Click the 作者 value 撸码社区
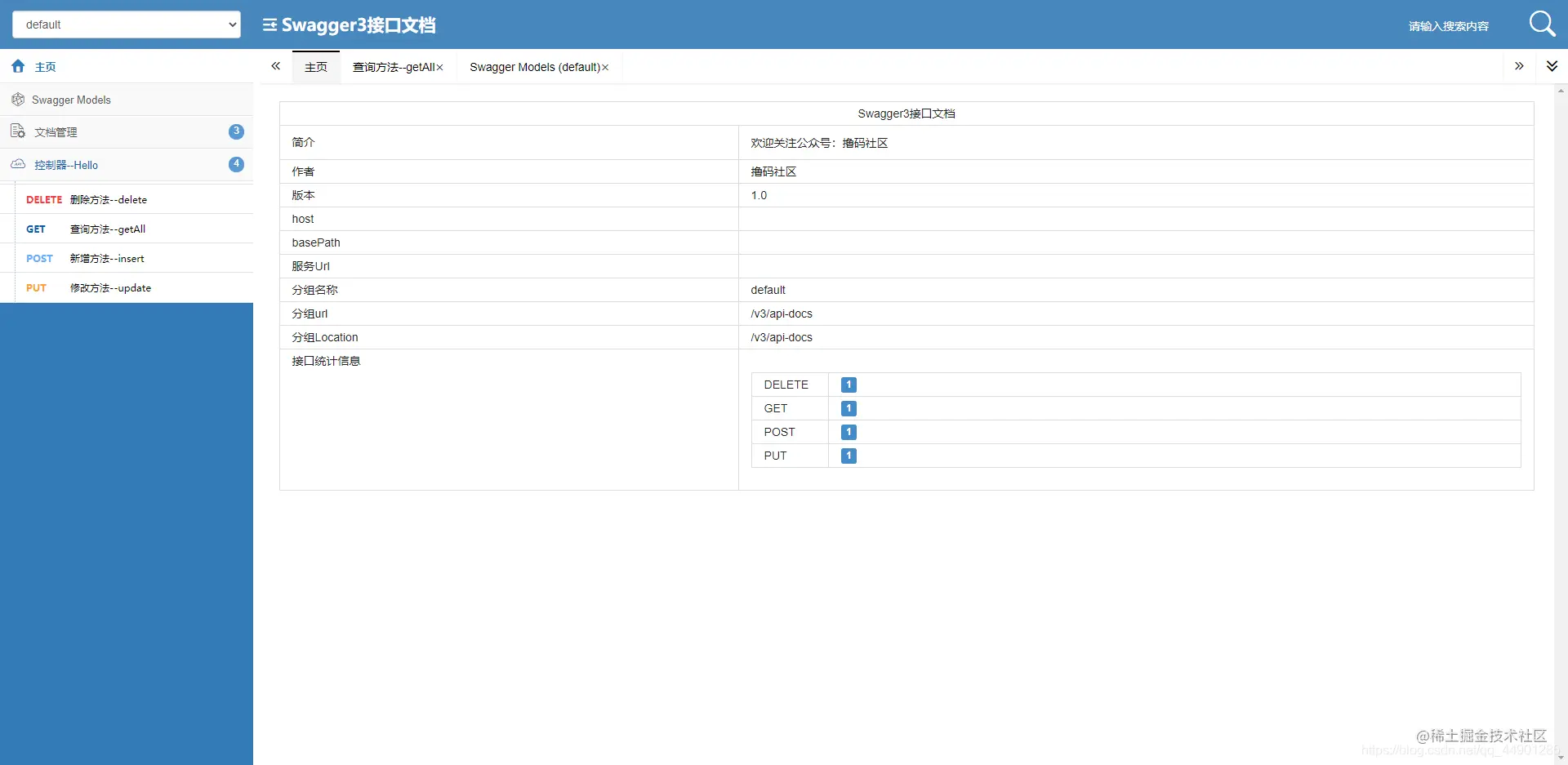 pos(773,171)
